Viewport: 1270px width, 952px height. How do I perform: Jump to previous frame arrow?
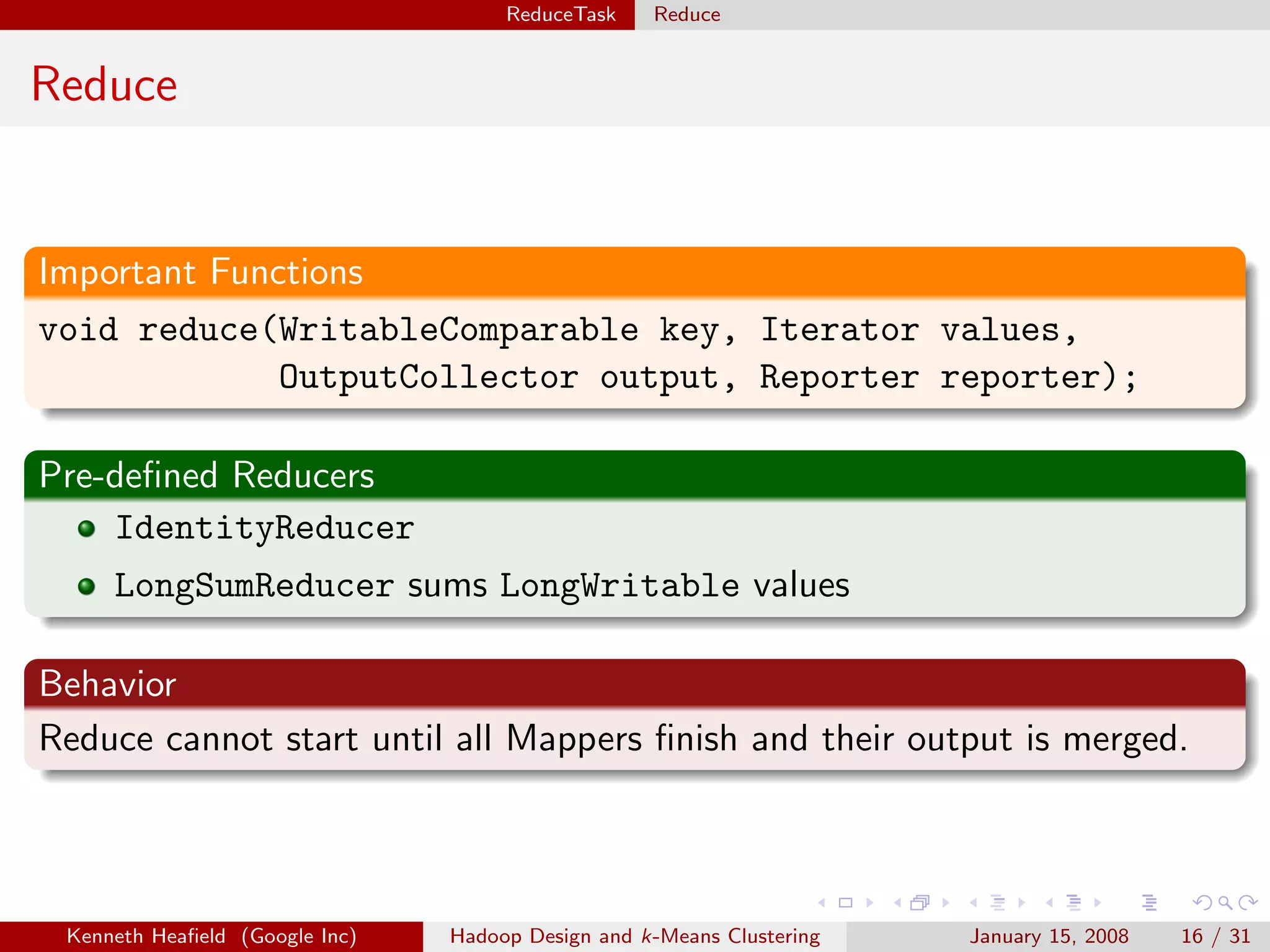[x=897, y=903]
